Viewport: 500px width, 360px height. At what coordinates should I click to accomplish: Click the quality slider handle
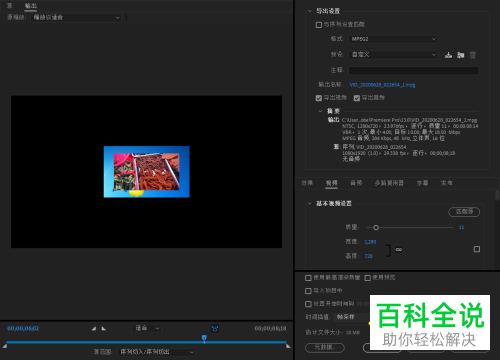pyautogui.click(x=376, y=228)
